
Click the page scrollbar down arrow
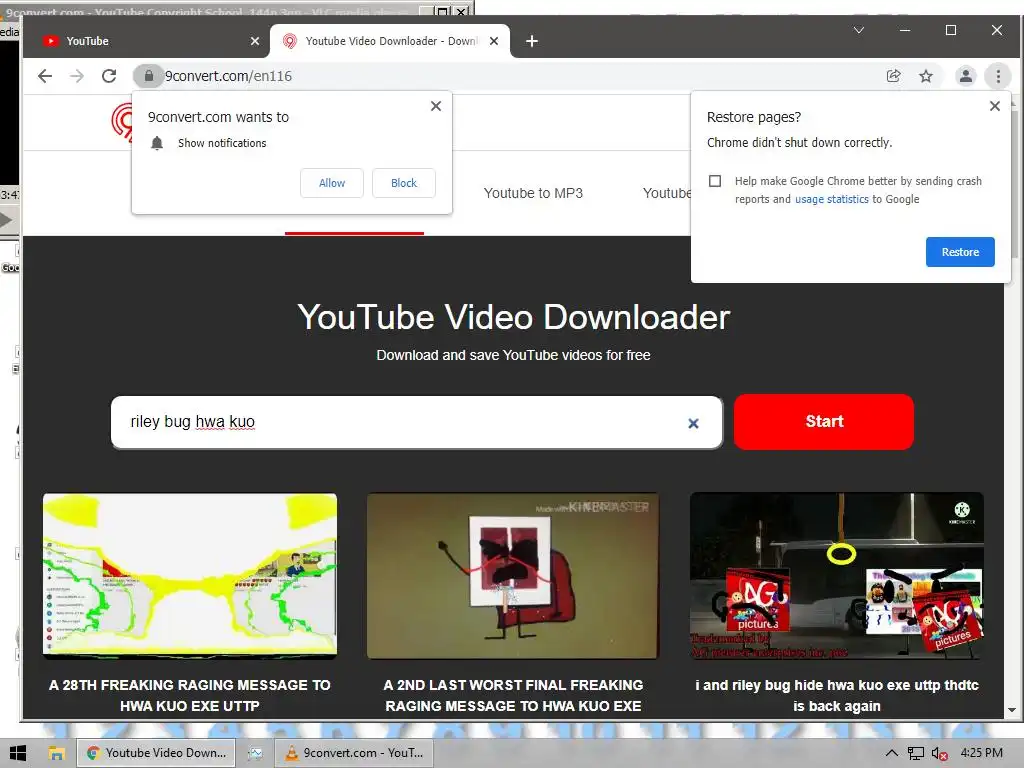click(x=1012, y=710)
